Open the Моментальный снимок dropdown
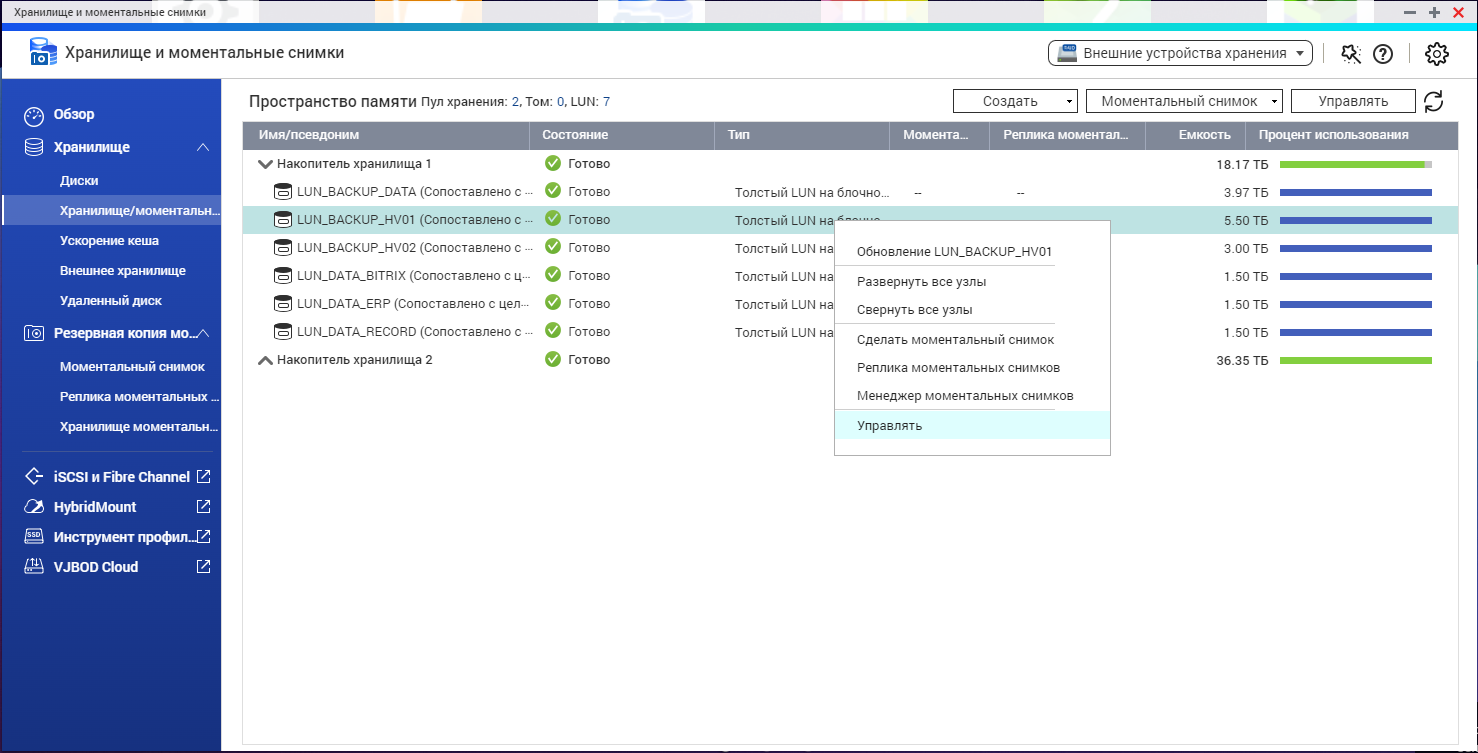 pos(1184,101)
